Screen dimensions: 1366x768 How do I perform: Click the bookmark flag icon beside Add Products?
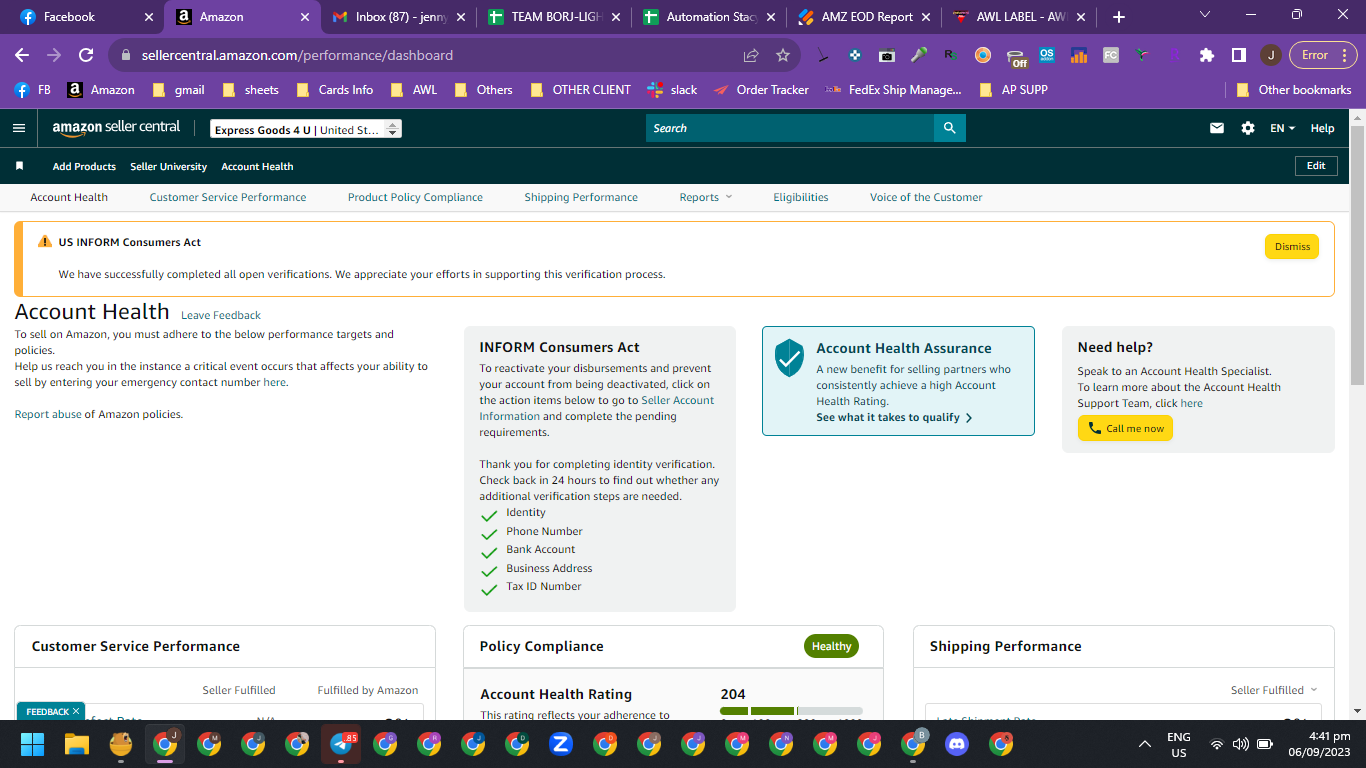pyautogui.click(x=19, y=166)
